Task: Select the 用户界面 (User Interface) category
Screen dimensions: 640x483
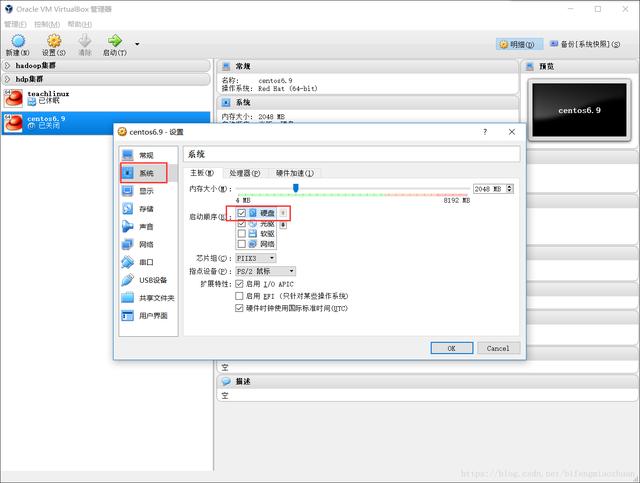Action: pyautogui.click(x=149, y=316)
